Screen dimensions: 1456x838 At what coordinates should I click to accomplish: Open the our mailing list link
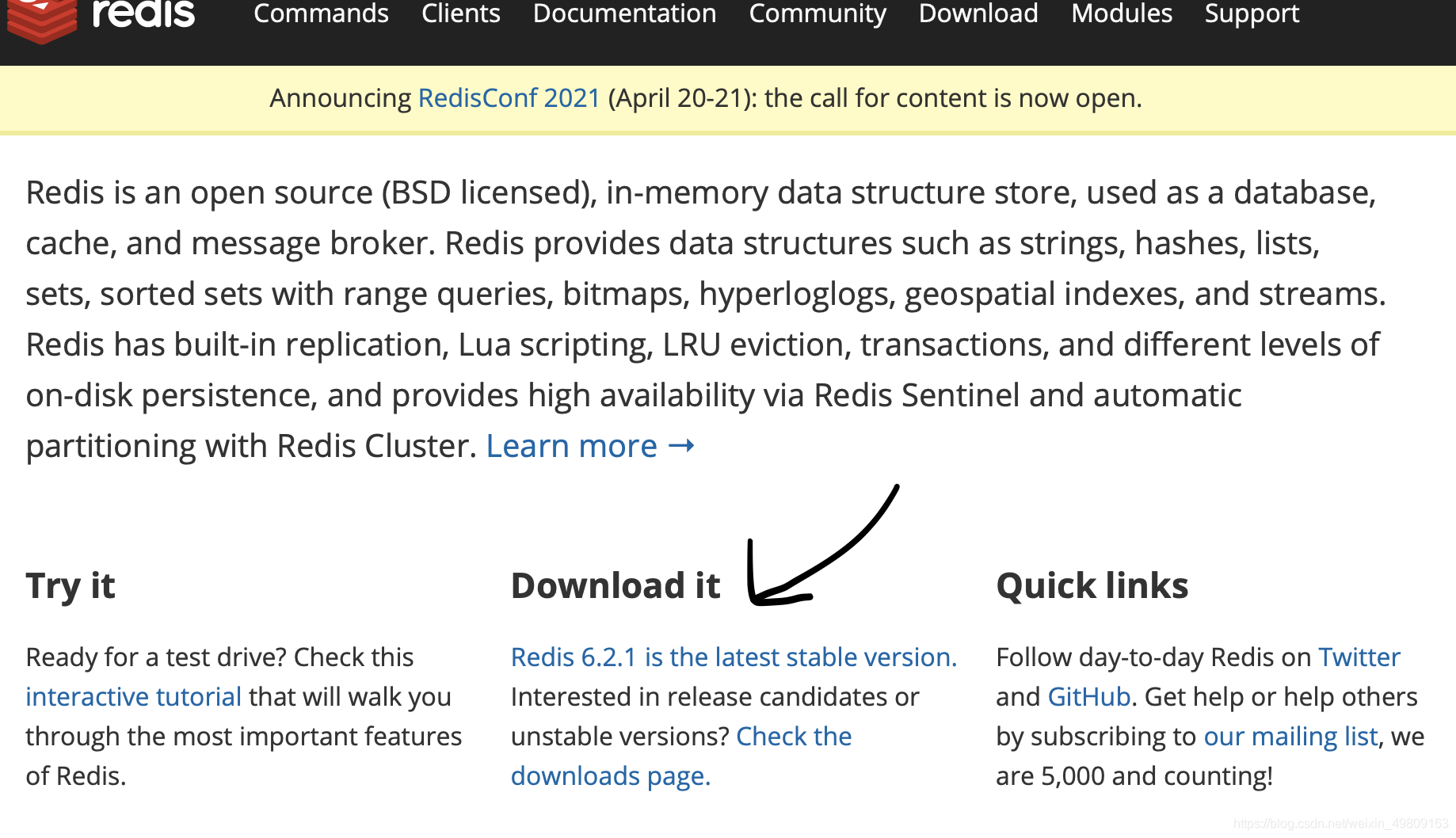pos(1290,737)
